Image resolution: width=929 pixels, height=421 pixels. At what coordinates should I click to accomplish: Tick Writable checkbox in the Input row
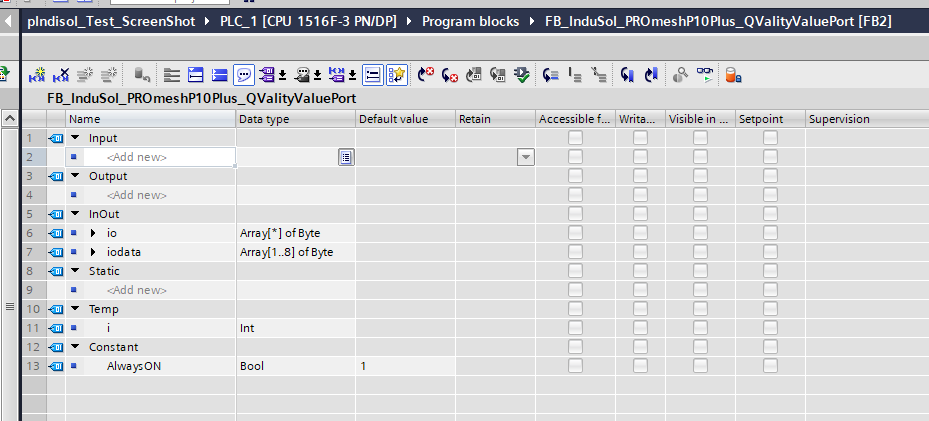click(640, 138)
